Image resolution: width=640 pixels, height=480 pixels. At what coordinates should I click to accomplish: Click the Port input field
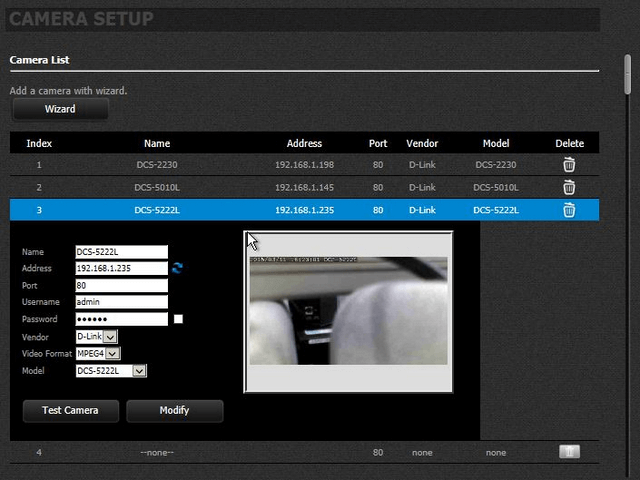(122, 285)
